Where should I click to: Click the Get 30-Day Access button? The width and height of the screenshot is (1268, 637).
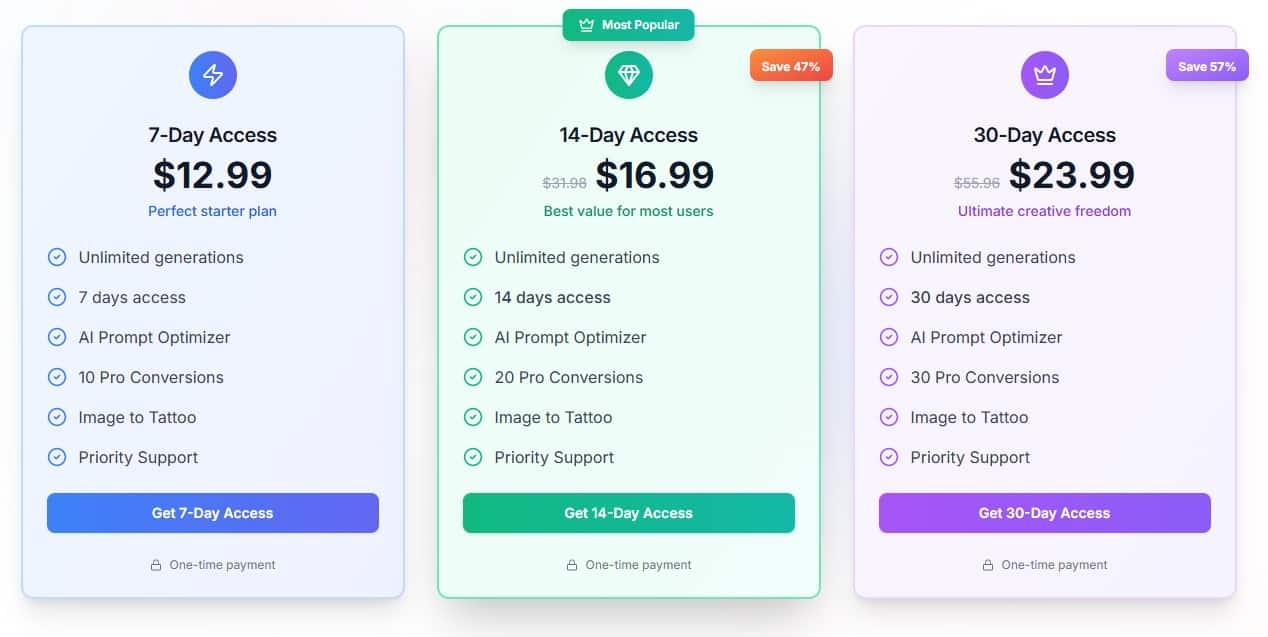[x=1044, y=512]
